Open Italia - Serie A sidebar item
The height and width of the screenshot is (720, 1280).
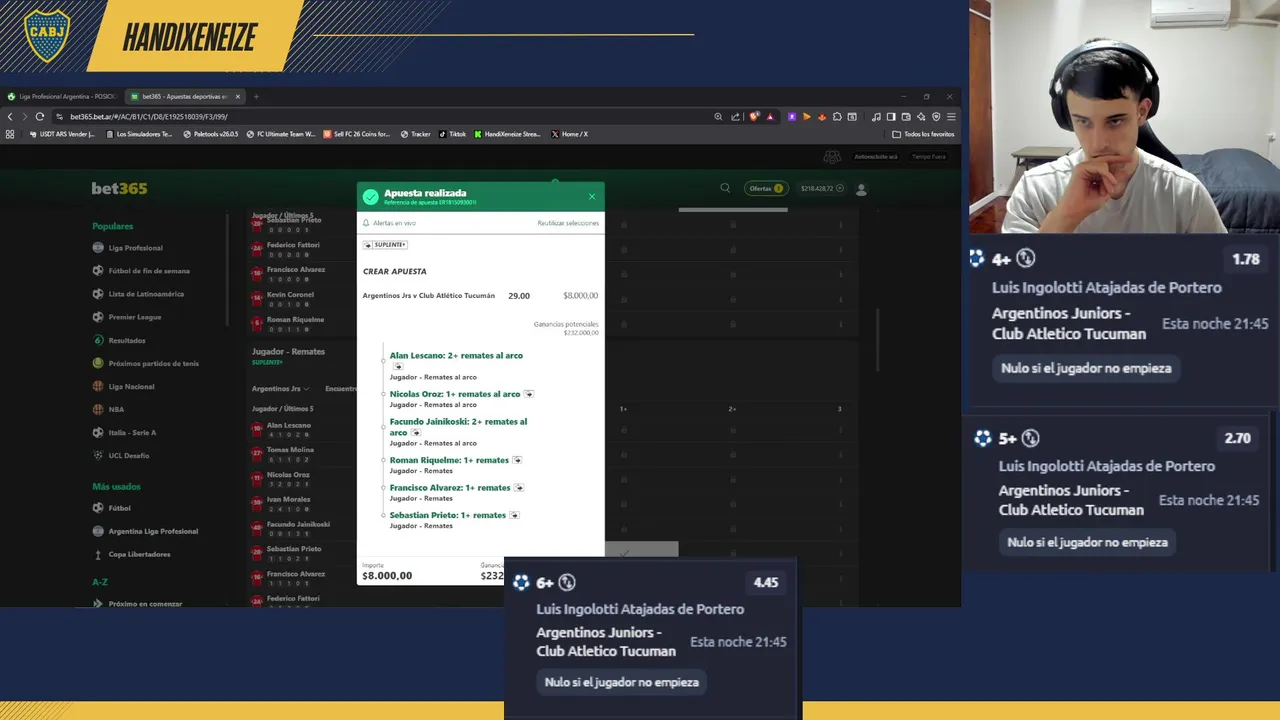tap(124, 432)
